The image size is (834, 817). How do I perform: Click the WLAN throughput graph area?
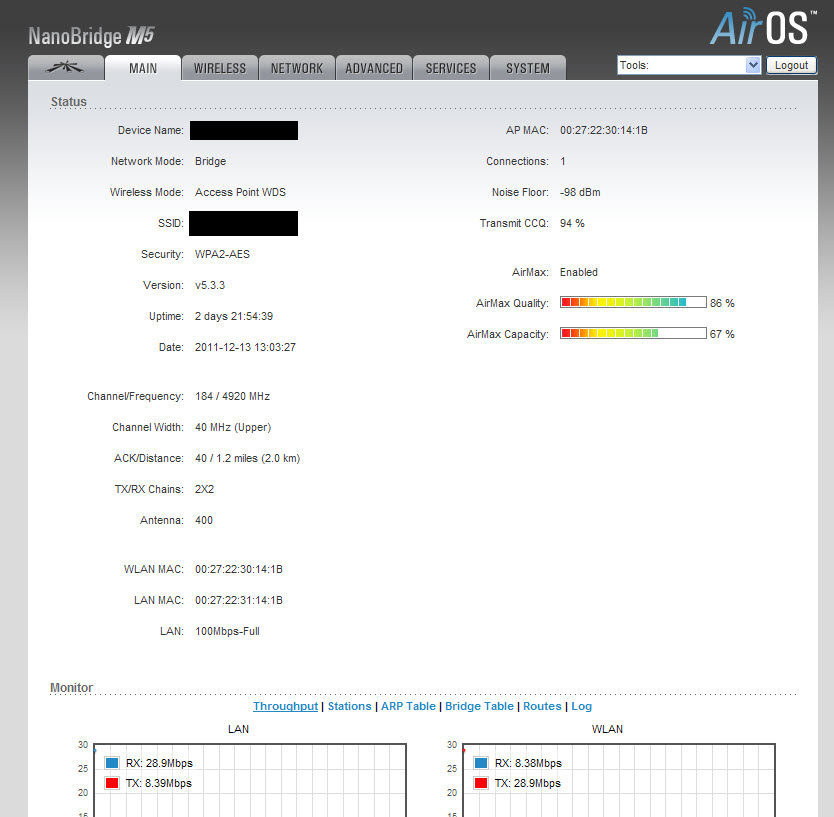click(x=619, y=780)
